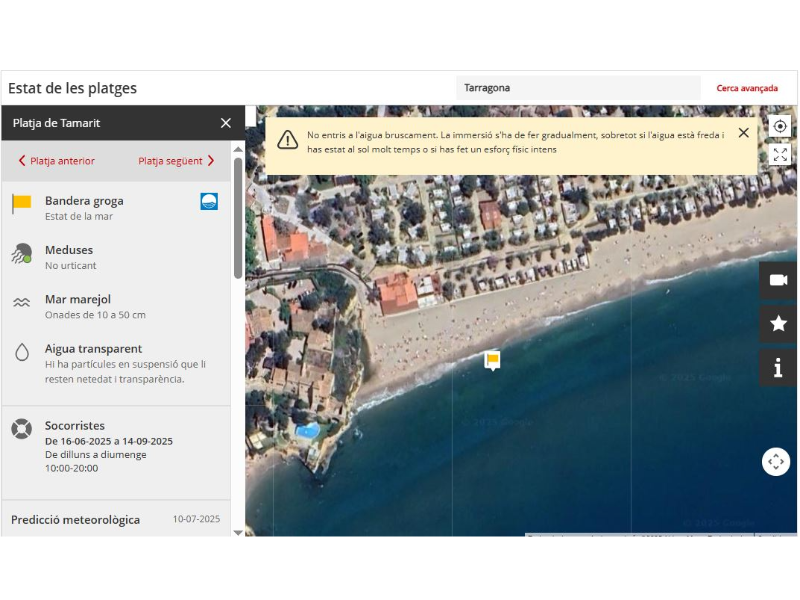Viewport: 800px width, 600px height.
Task: Click the yellow flag marker on map
Action: pos(492,359)
